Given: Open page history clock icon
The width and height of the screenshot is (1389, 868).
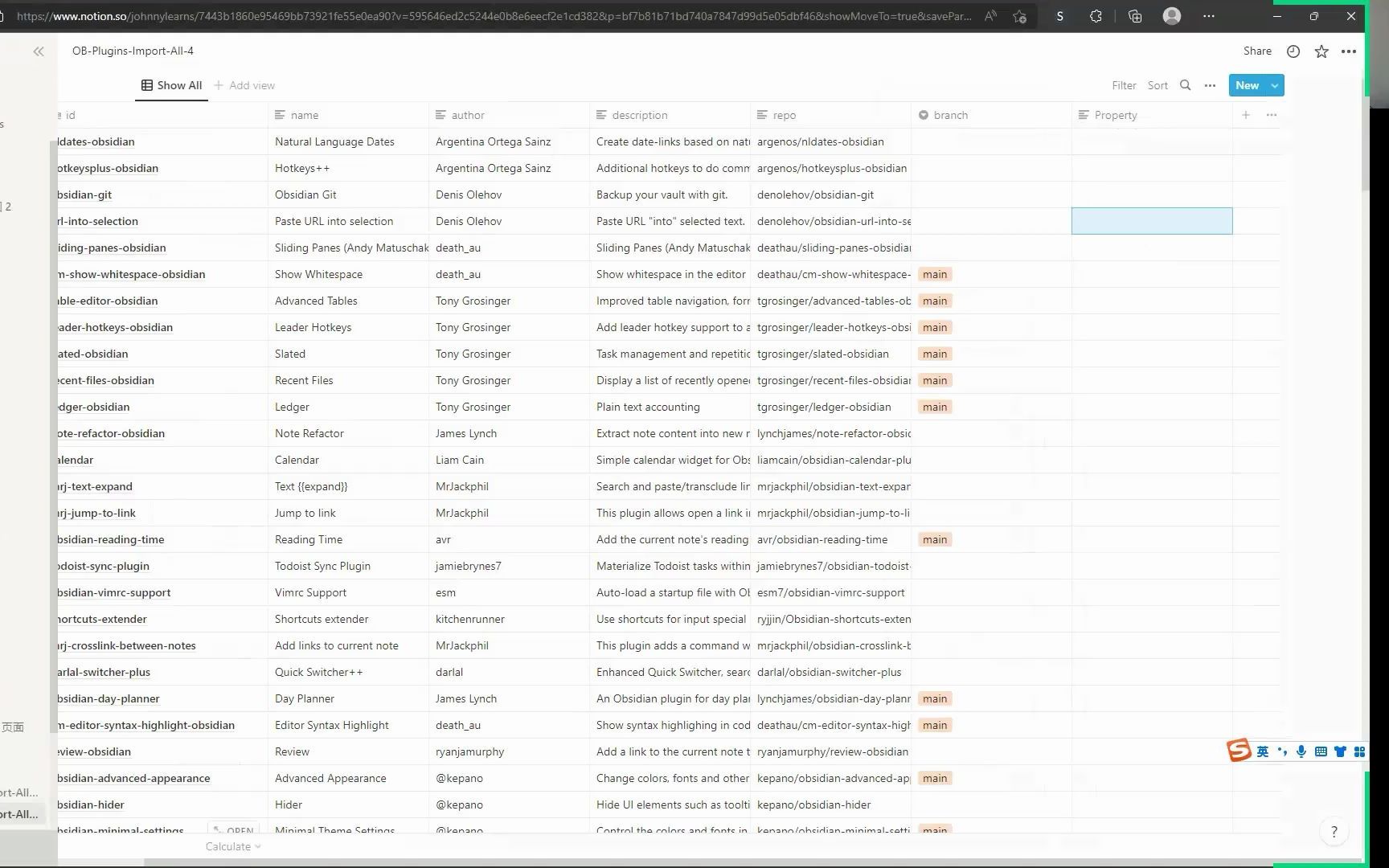Looking at the screenshot, I should click(x=1293, y=51).
